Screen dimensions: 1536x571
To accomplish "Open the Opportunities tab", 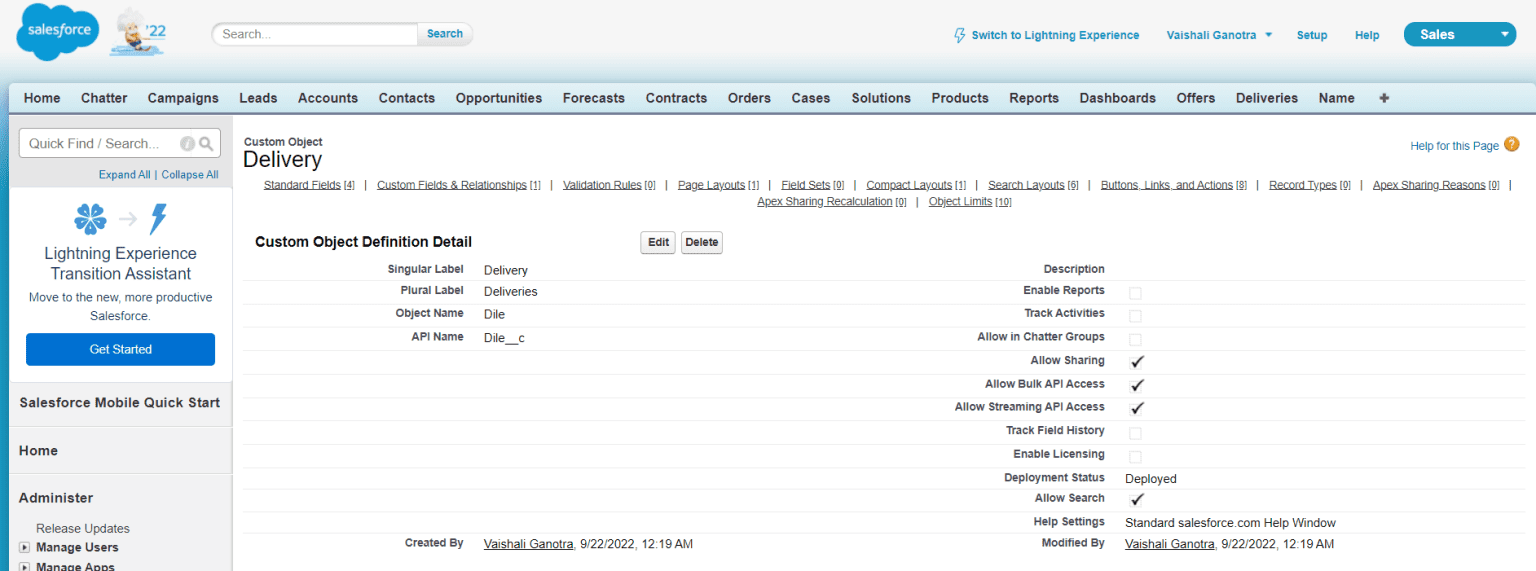I will click(x=499, y=98).
